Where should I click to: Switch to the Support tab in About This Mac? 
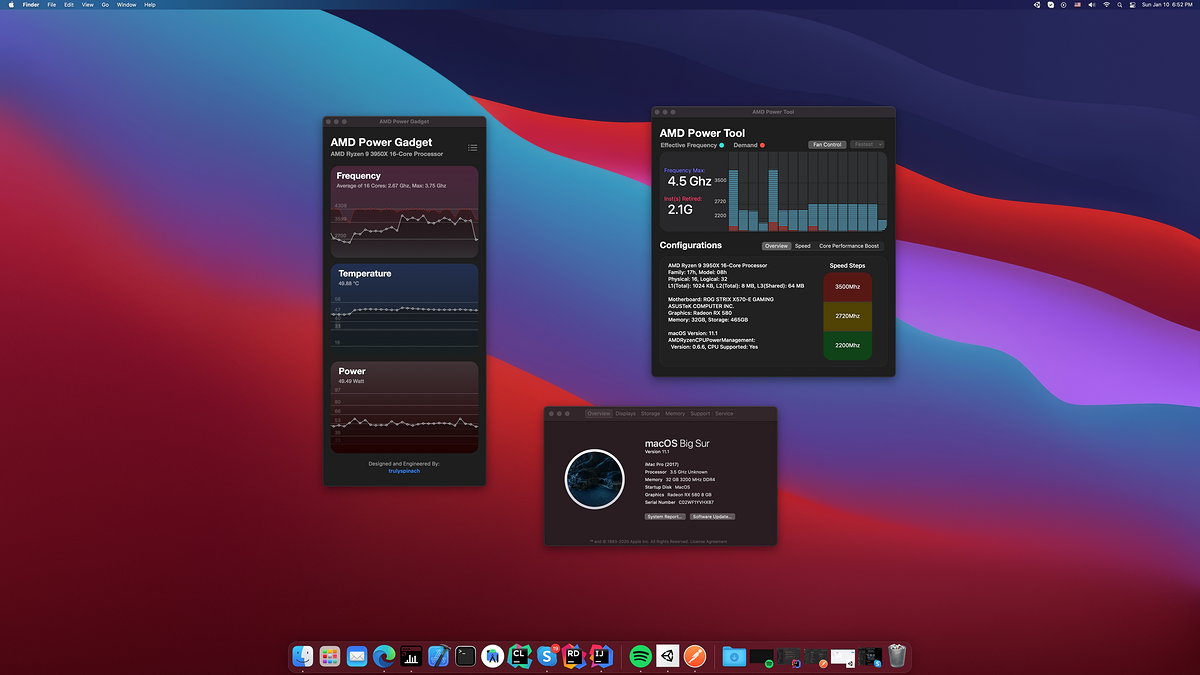pyautogui.click(x=700, y=413)
